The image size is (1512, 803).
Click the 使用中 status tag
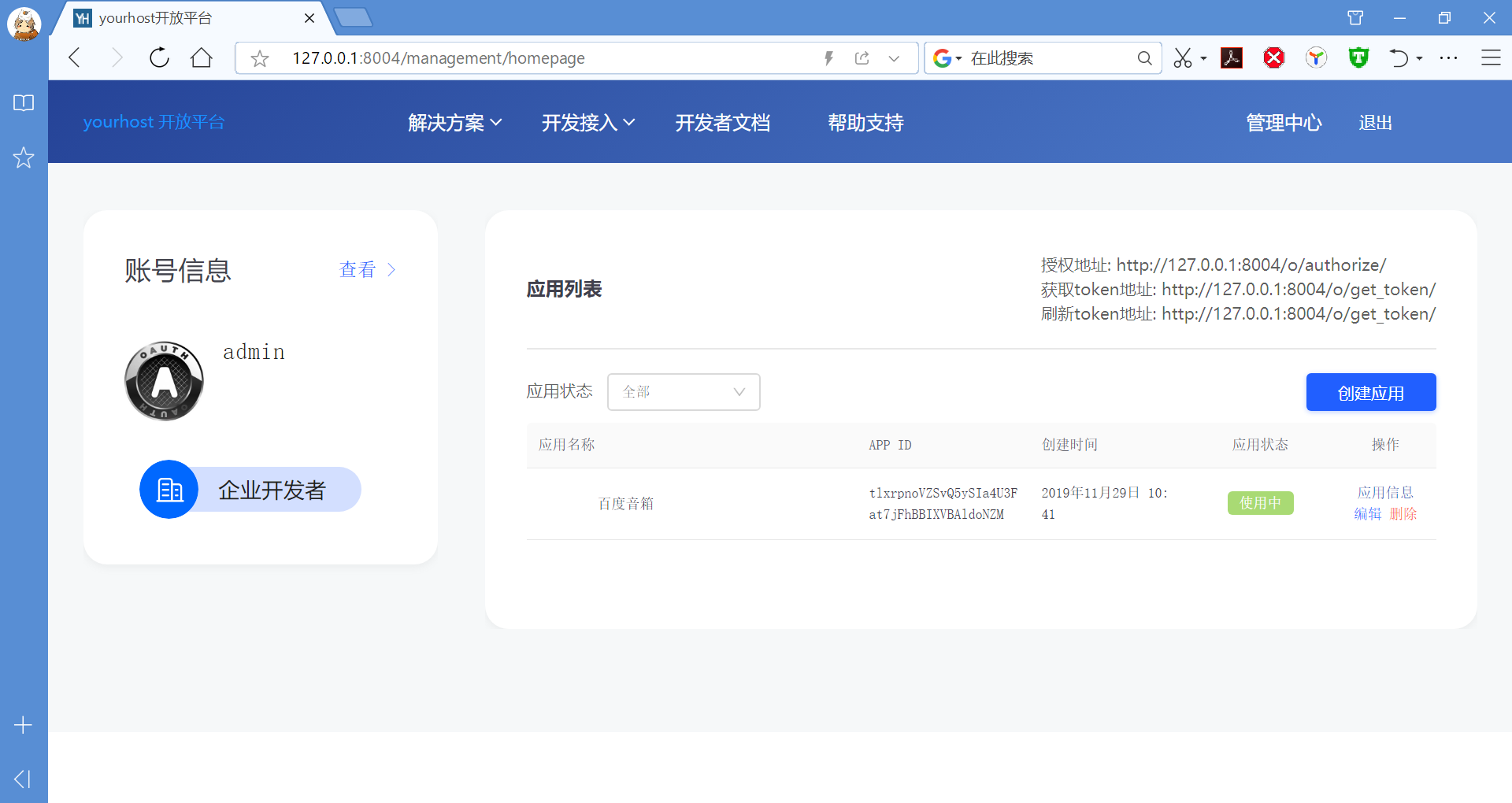[x=1260, y=503]
